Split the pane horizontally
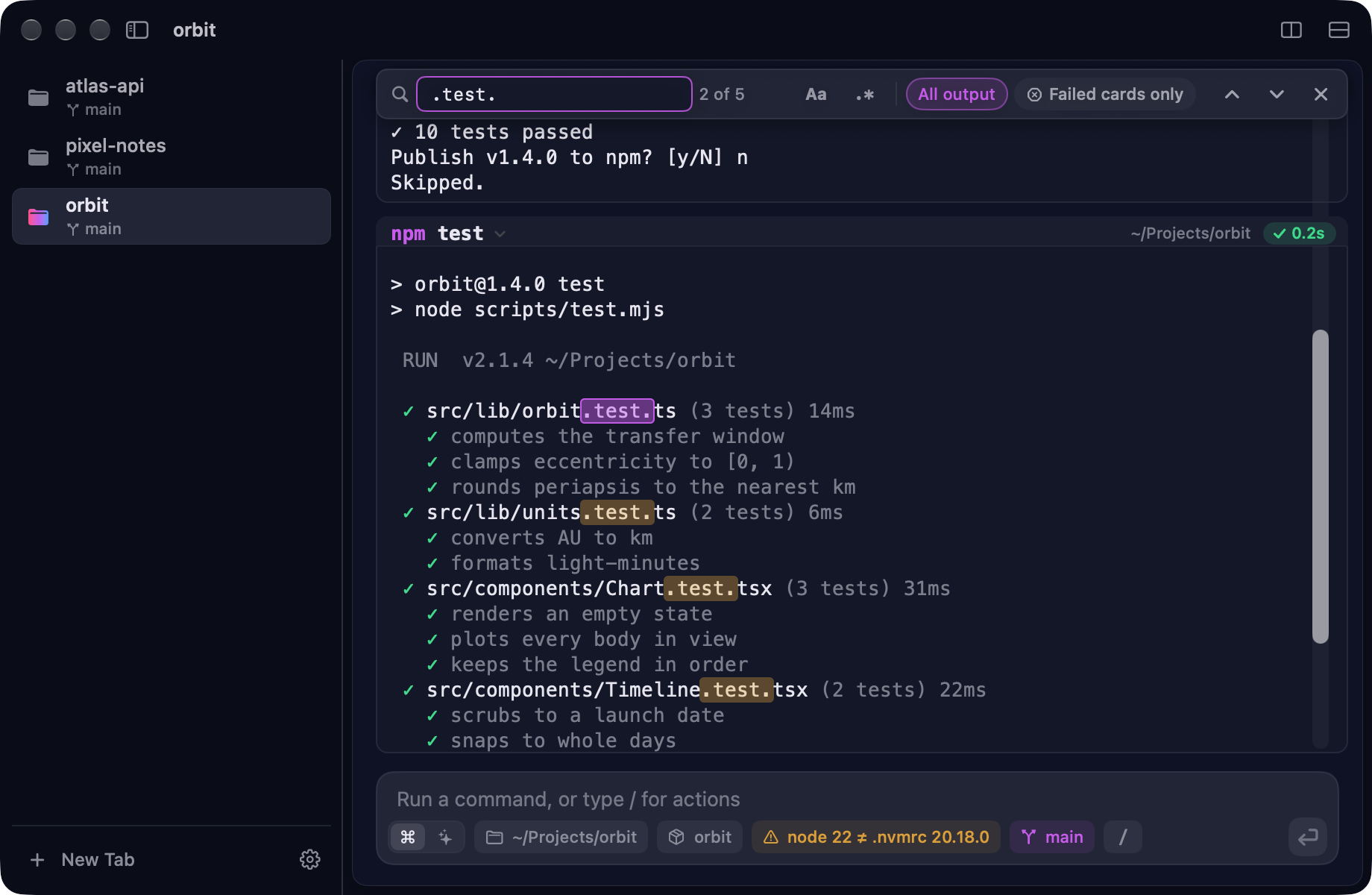The width and height of the screenshot is (1372, 895). pos(1339,30)
